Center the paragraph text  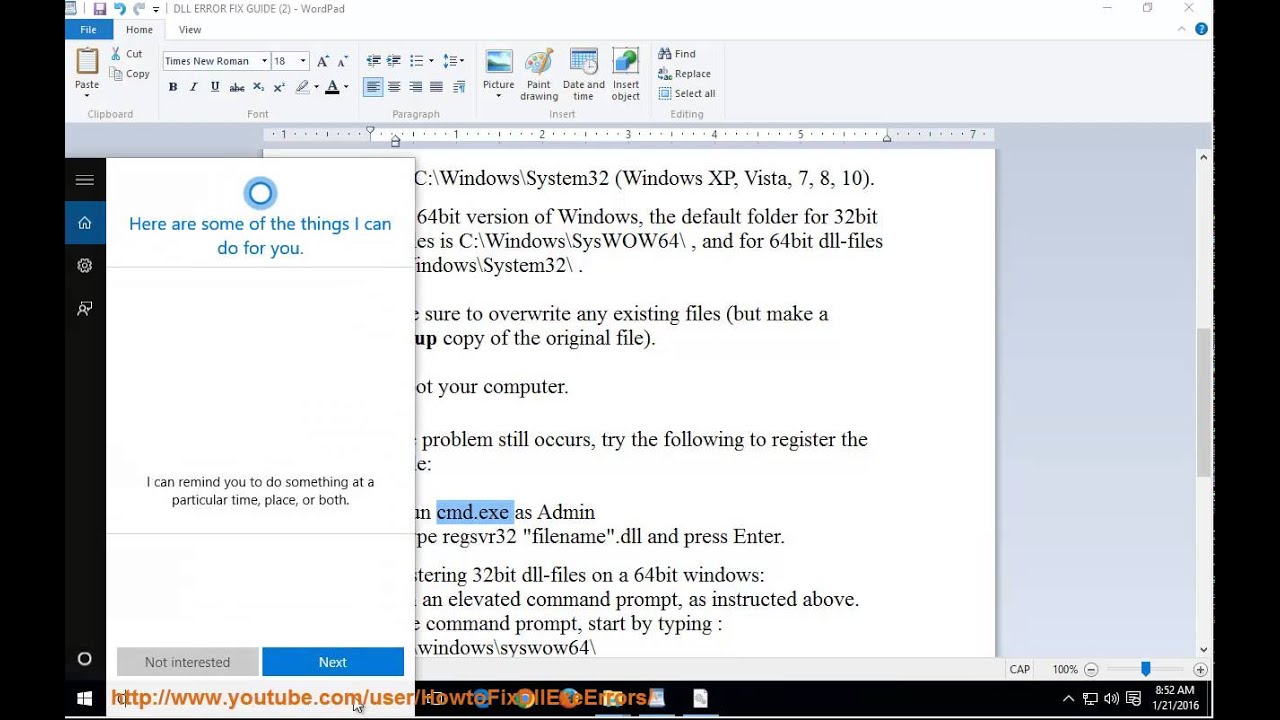394,87
